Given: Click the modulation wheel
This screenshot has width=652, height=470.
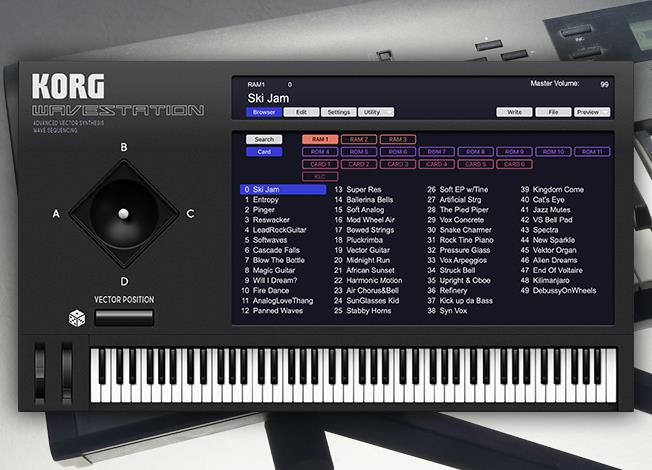Looking at the screenshot, I should point(67,373).
